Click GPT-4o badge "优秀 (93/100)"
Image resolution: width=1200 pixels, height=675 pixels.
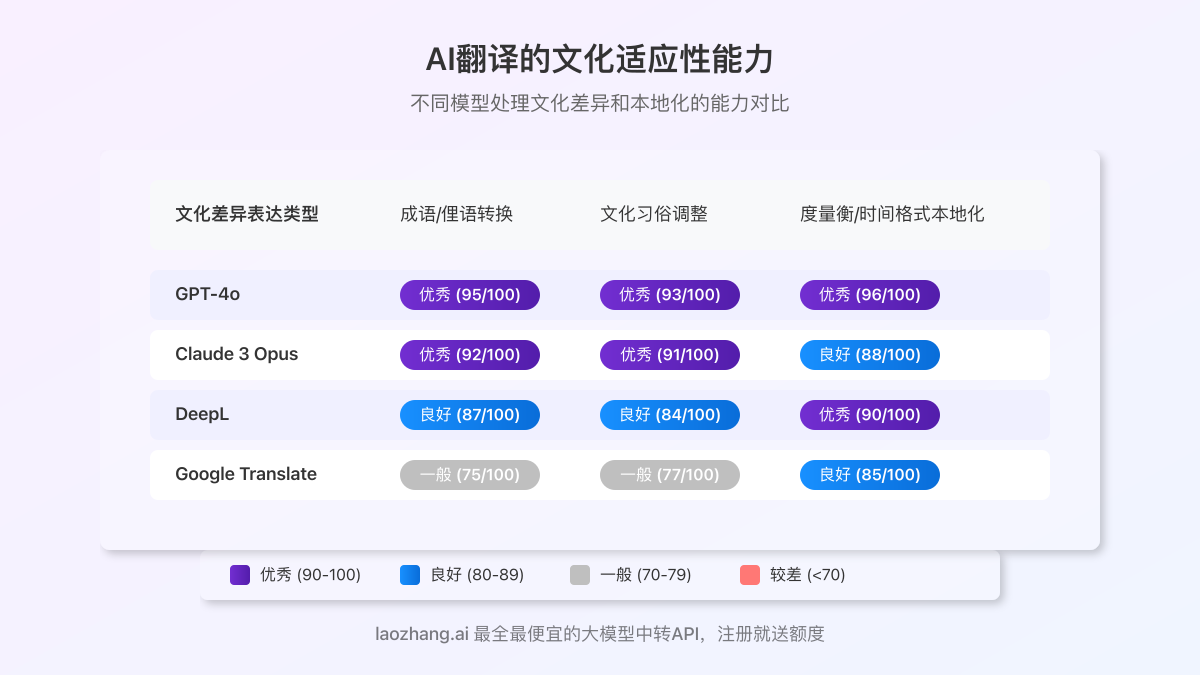[670, 295]
